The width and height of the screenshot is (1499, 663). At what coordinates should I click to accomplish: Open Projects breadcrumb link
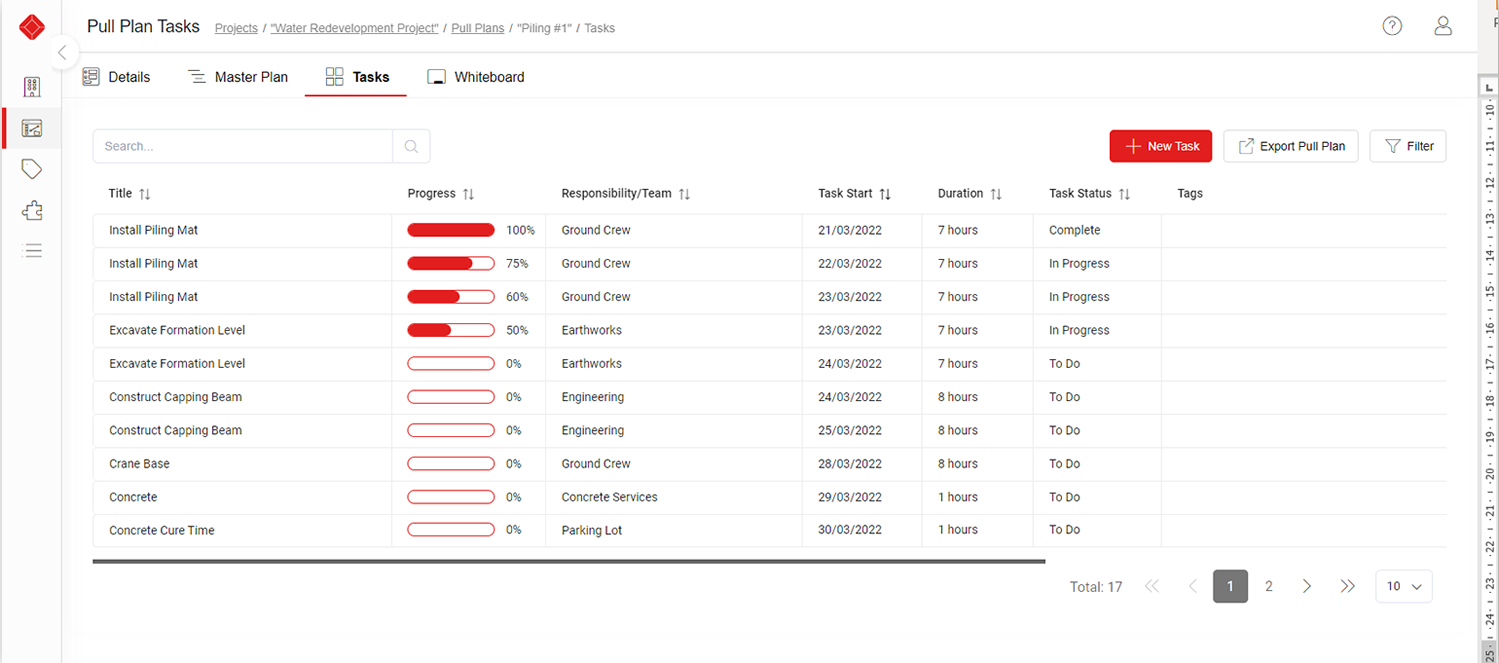point(236,28)
